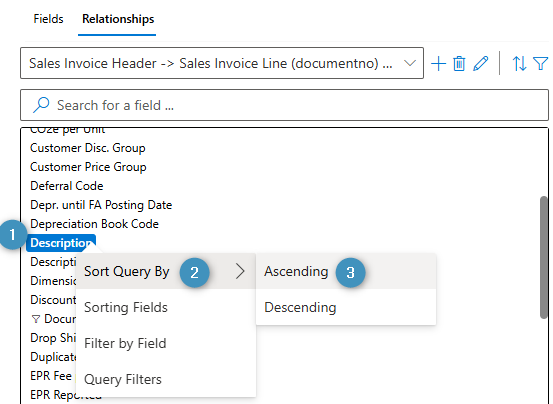
Task: Select the Deferral Code field
Action: tap(67, 186)
